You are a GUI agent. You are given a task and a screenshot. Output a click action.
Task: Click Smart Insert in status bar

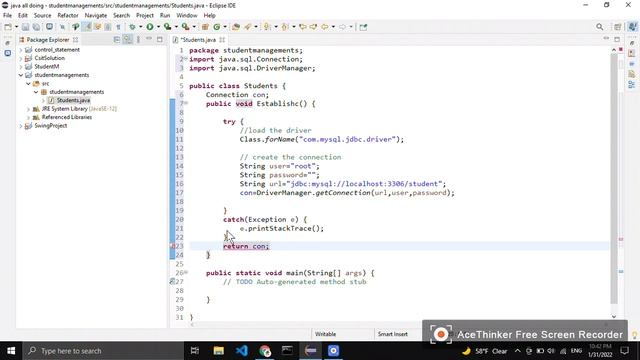(x=393, y=334)
